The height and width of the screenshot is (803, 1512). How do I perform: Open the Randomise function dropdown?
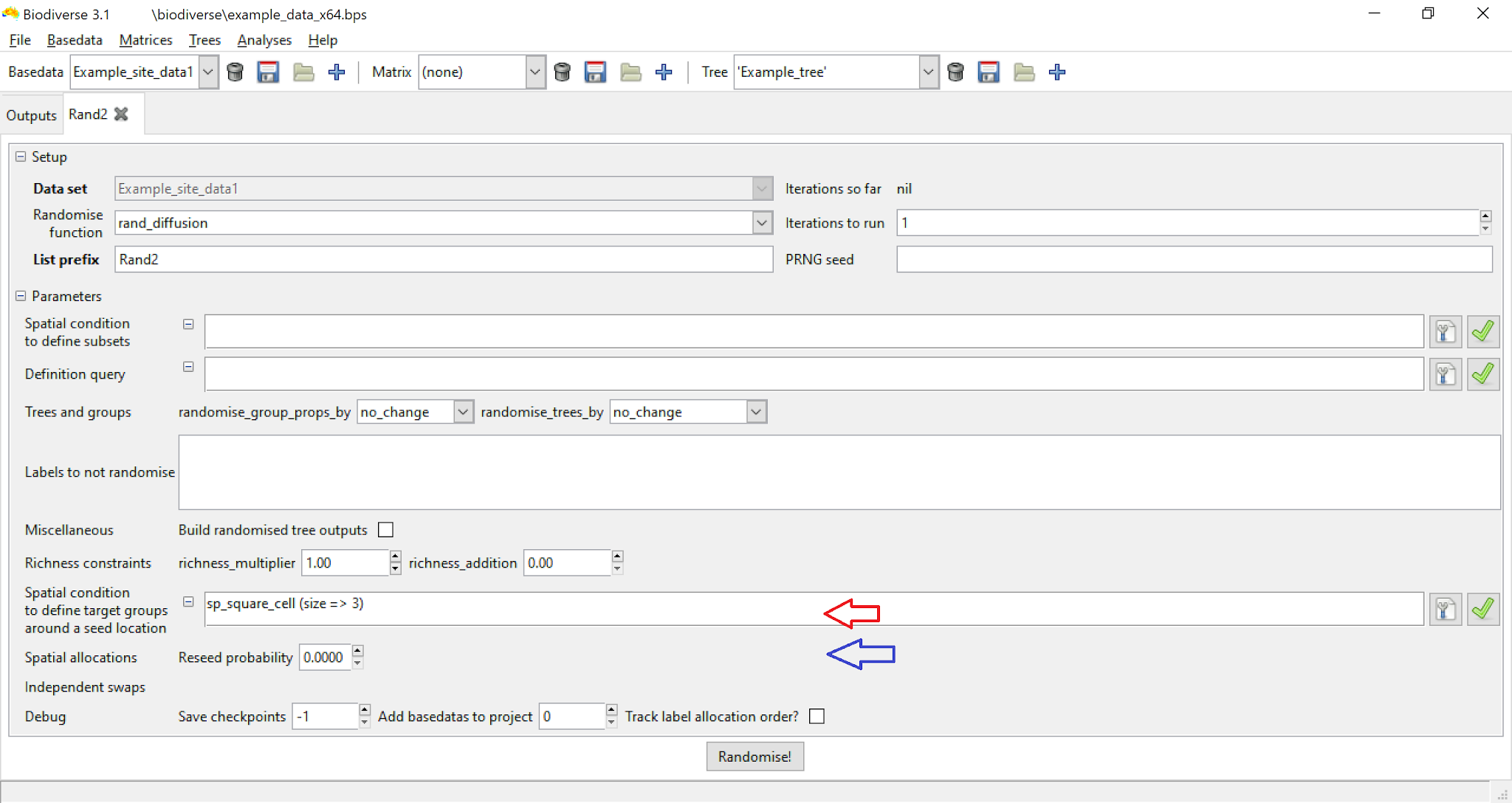click(x=761, y=222)
